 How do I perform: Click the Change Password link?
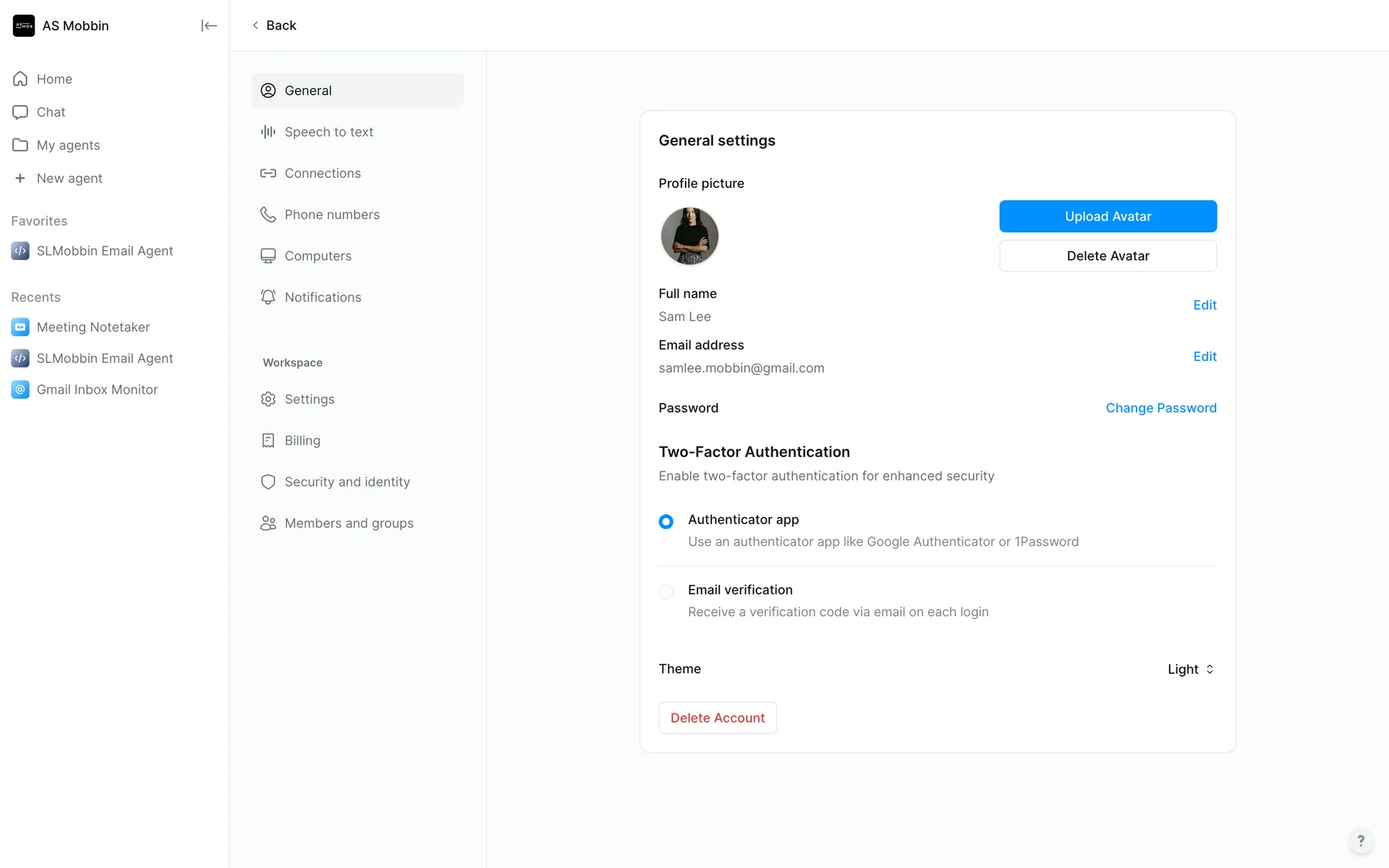[x=1160, y=408]
